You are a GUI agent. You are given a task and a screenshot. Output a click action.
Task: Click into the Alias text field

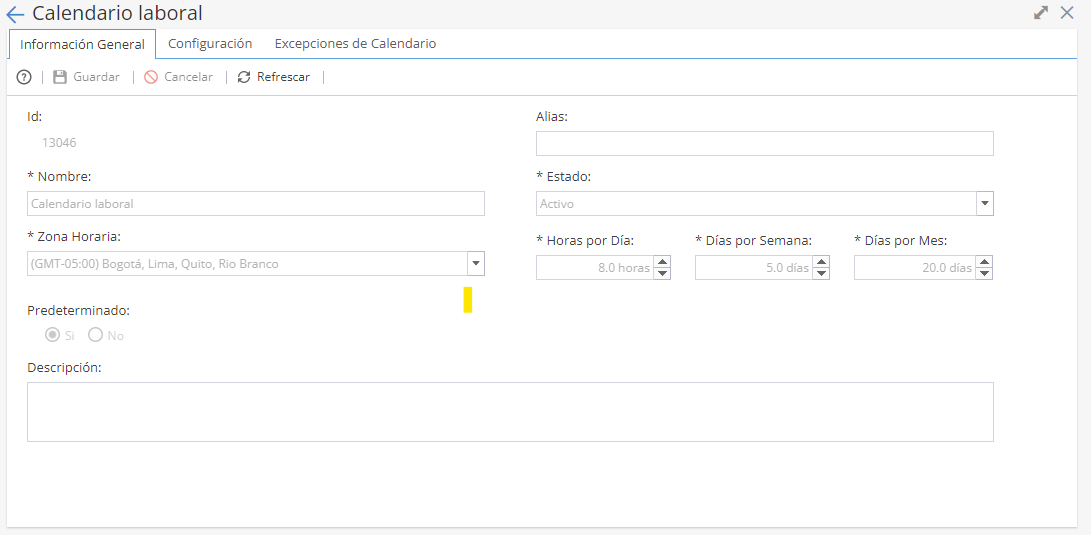pyautogui.click(x=765, y=143)
